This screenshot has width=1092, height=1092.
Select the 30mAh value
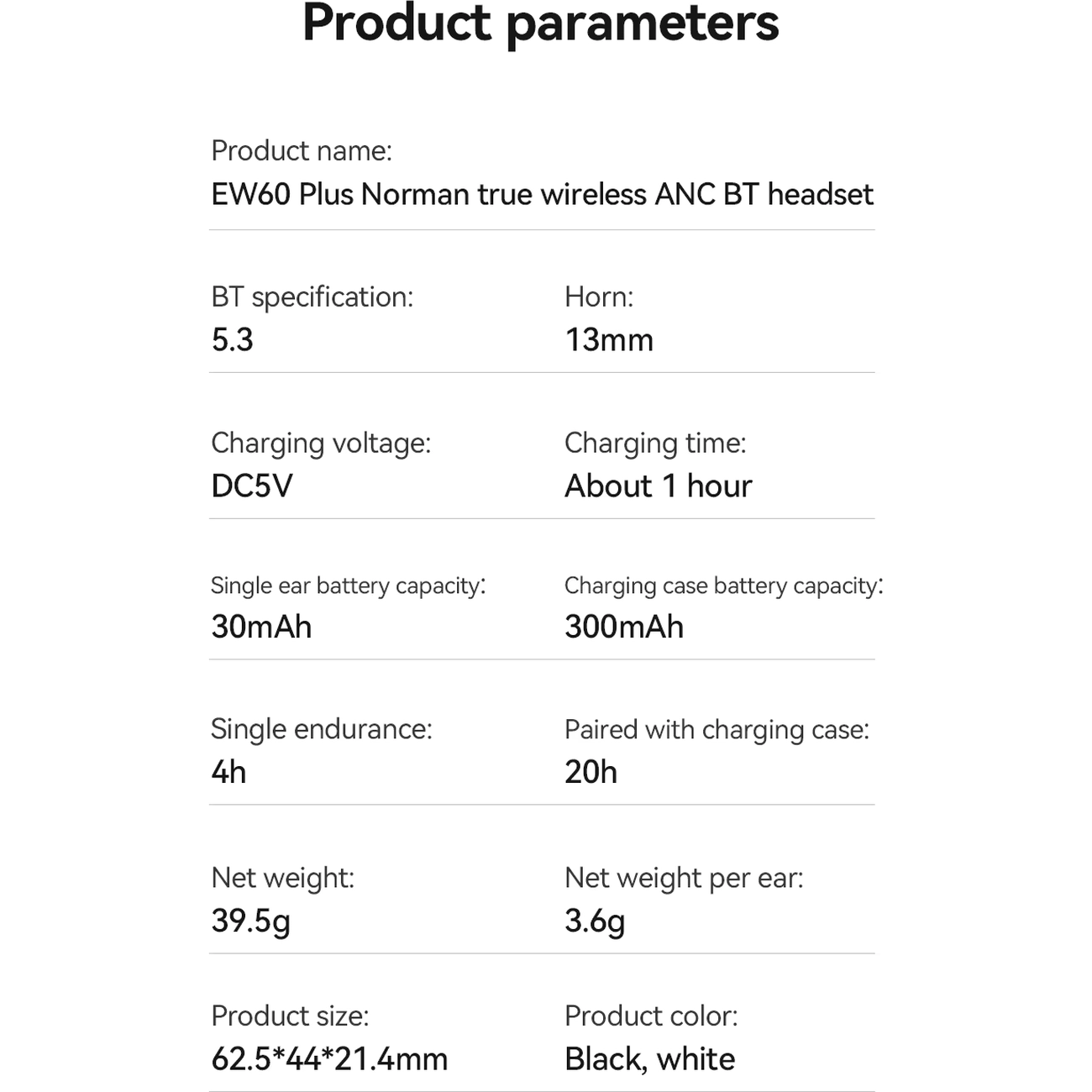(261, 627)
